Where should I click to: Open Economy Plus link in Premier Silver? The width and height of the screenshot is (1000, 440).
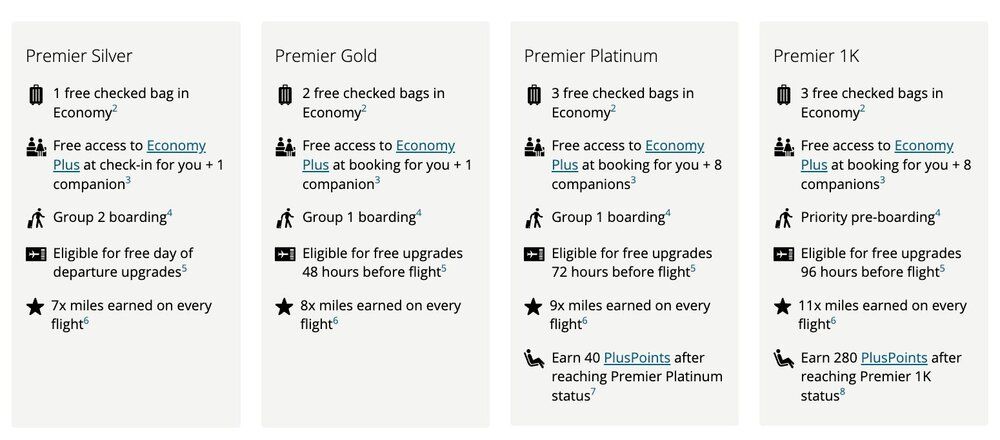click(176, 146)
